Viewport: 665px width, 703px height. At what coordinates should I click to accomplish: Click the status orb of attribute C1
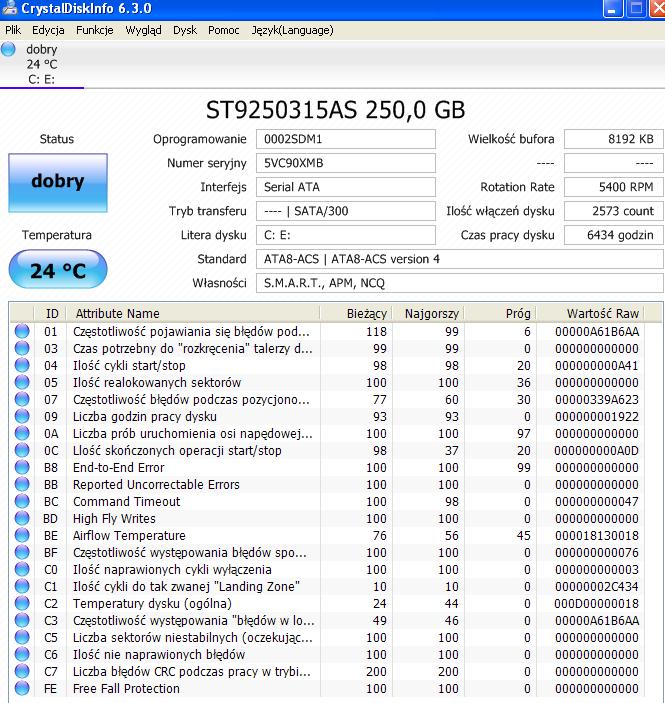pos(22,586)
